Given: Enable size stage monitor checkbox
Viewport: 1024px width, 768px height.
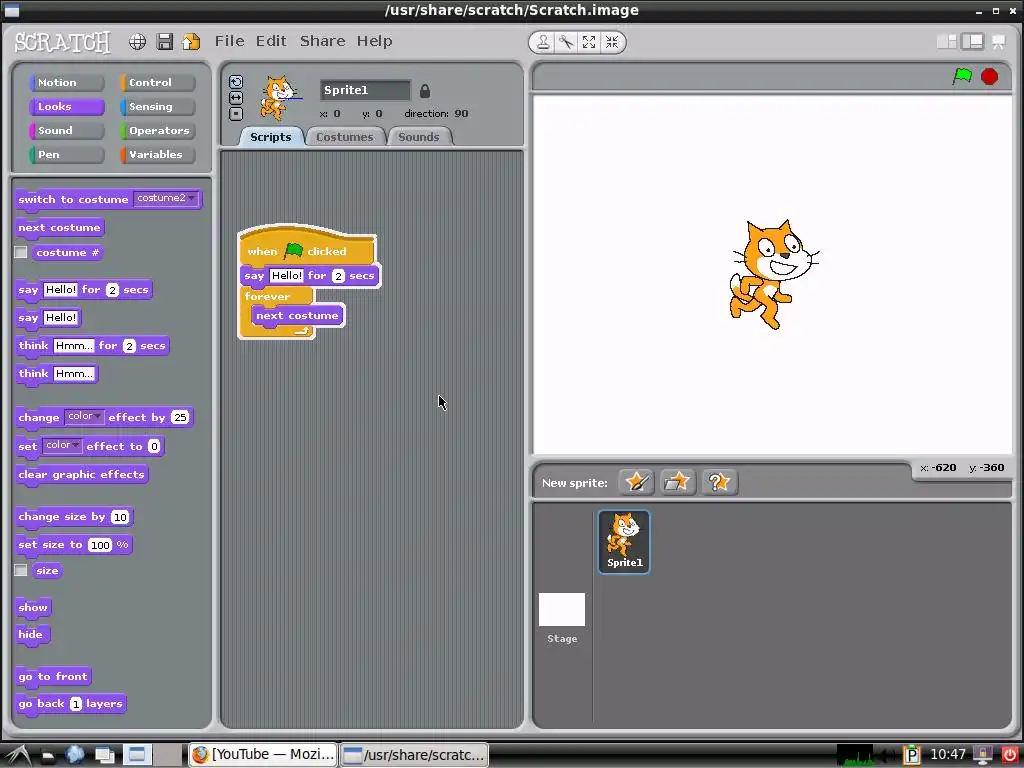Looking at the screenshot, I should tap(21, 570).
